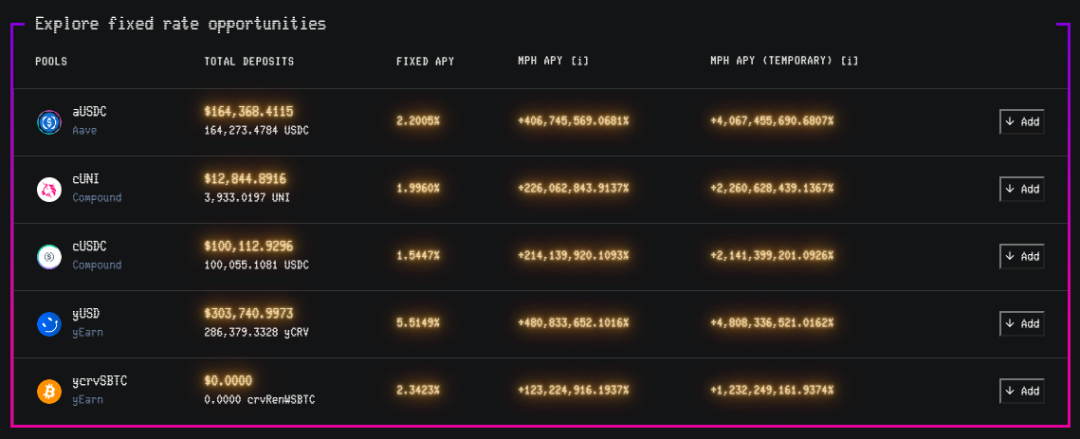This screenshot has height=439, width=1080.
Task: Add the yUSD yEarn pool
Action: coord(1021,323)
